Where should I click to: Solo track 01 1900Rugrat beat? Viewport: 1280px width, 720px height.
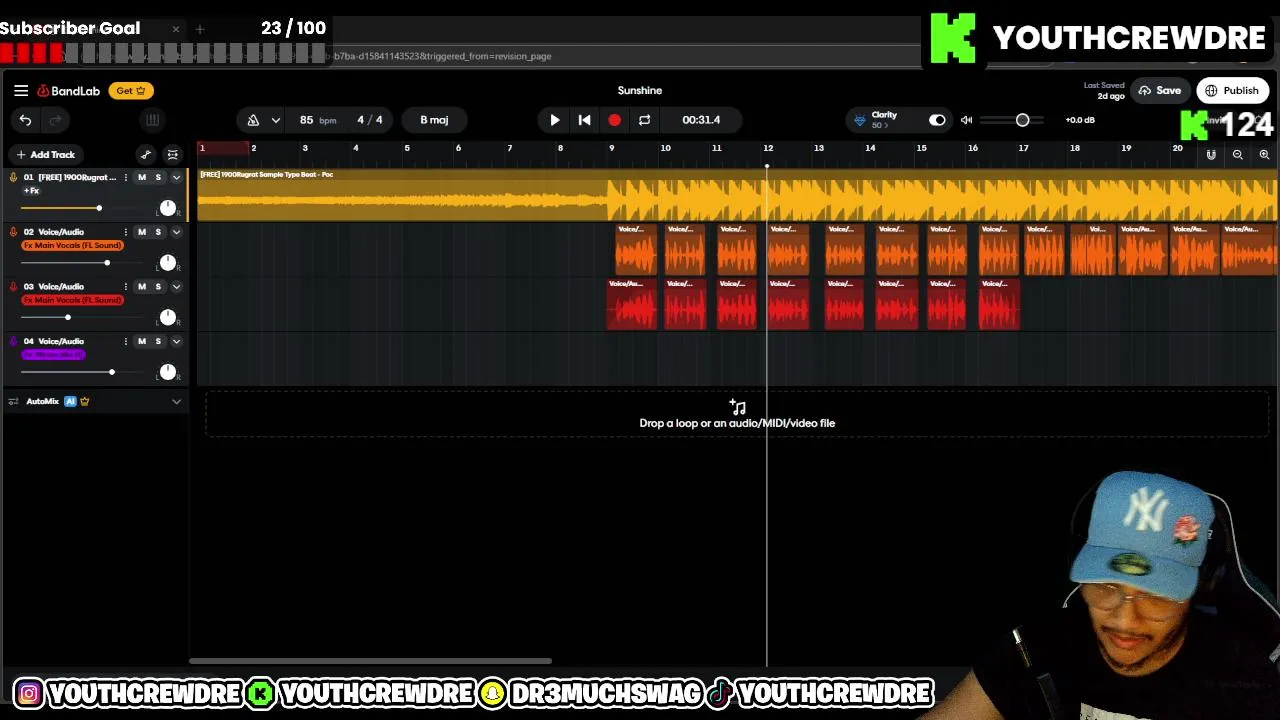pyautogui.click(x=158, y=177)
